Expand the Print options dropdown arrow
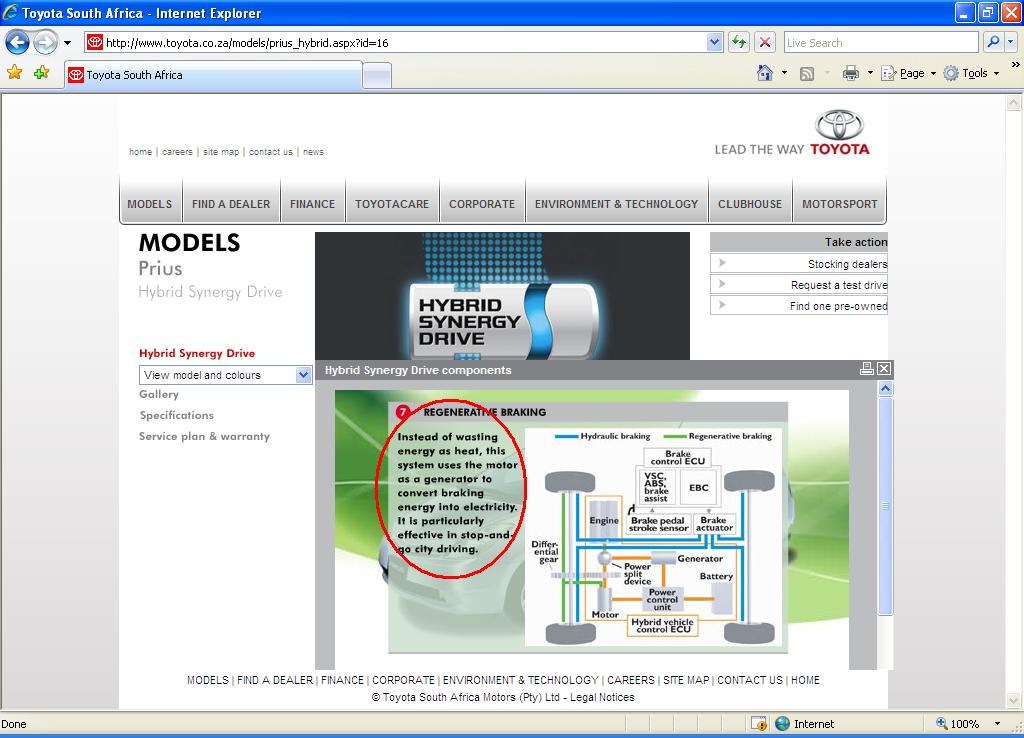 870,73
